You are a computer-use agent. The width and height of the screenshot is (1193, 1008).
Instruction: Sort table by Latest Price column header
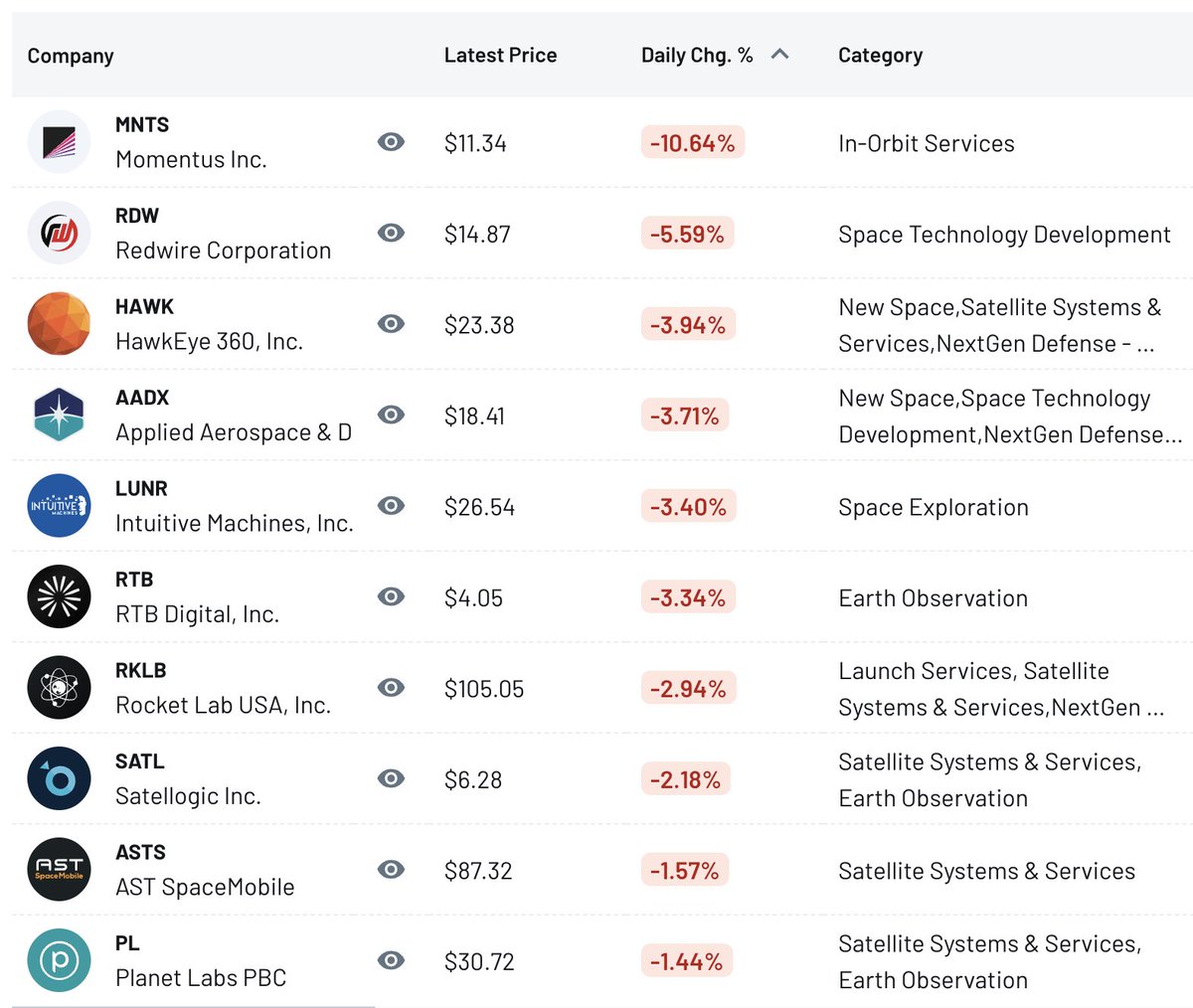pos(500,56)
